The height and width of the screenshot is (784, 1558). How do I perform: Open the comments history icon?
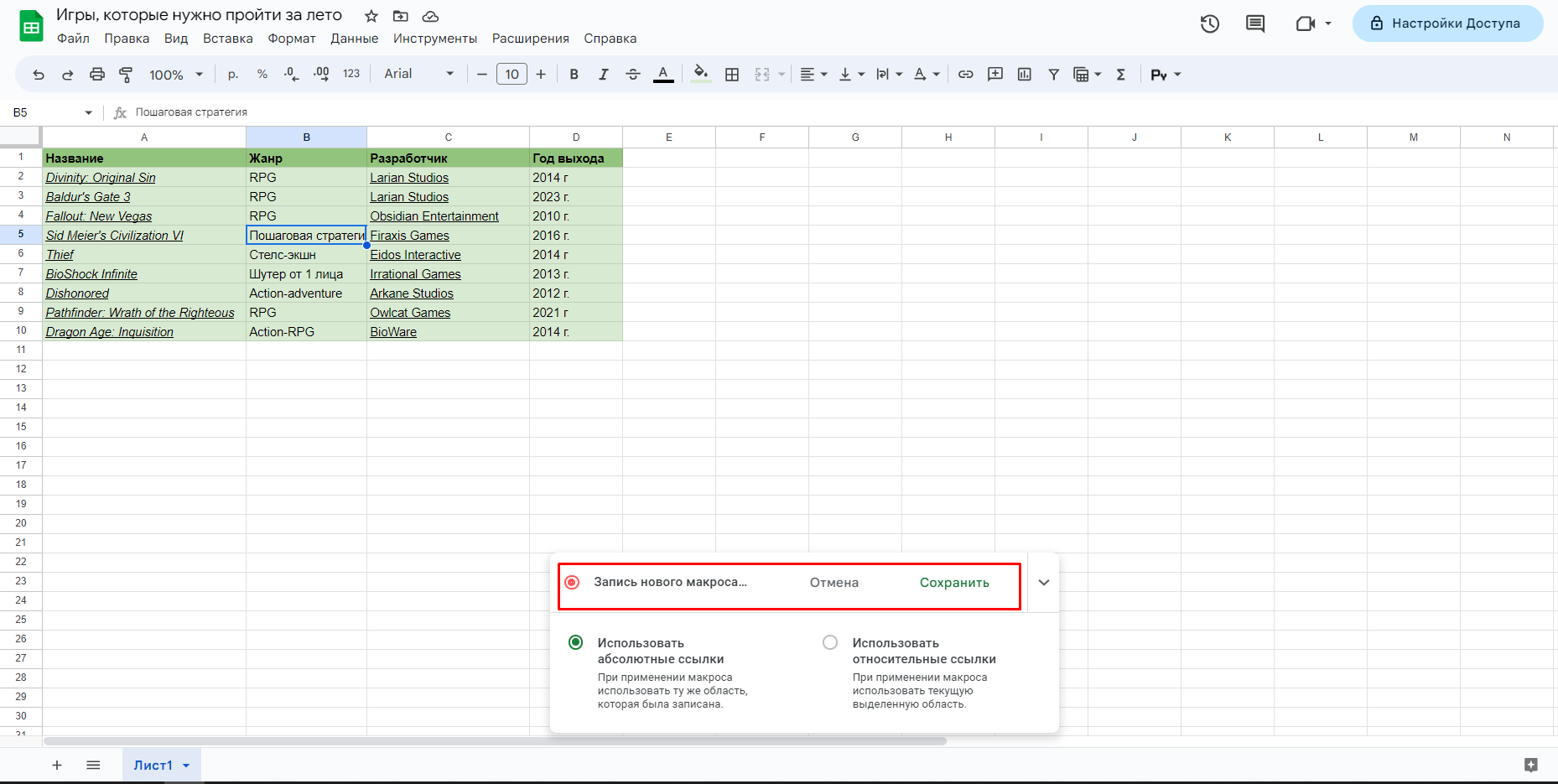pyautogui.click(x=1255, y=23)
